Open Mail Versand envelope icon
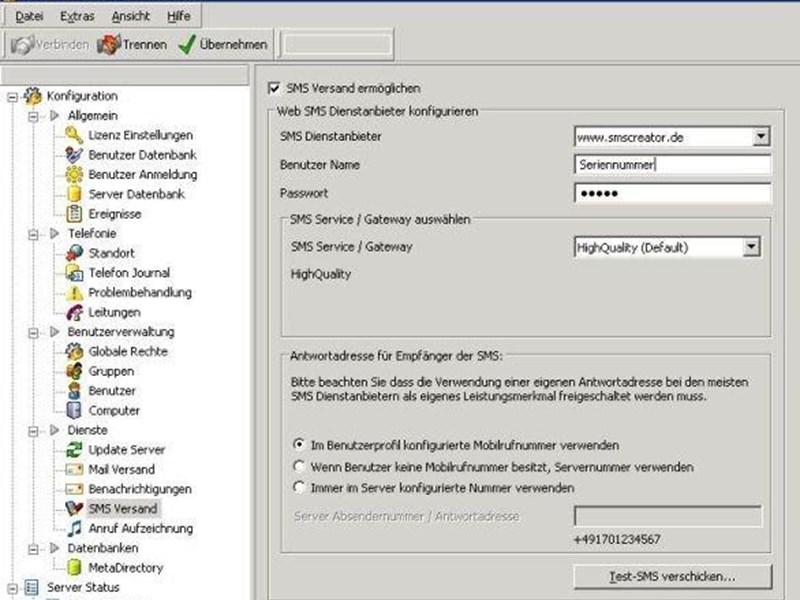The height and width of the screenshot is (600, 800). (x=74, y=470)
